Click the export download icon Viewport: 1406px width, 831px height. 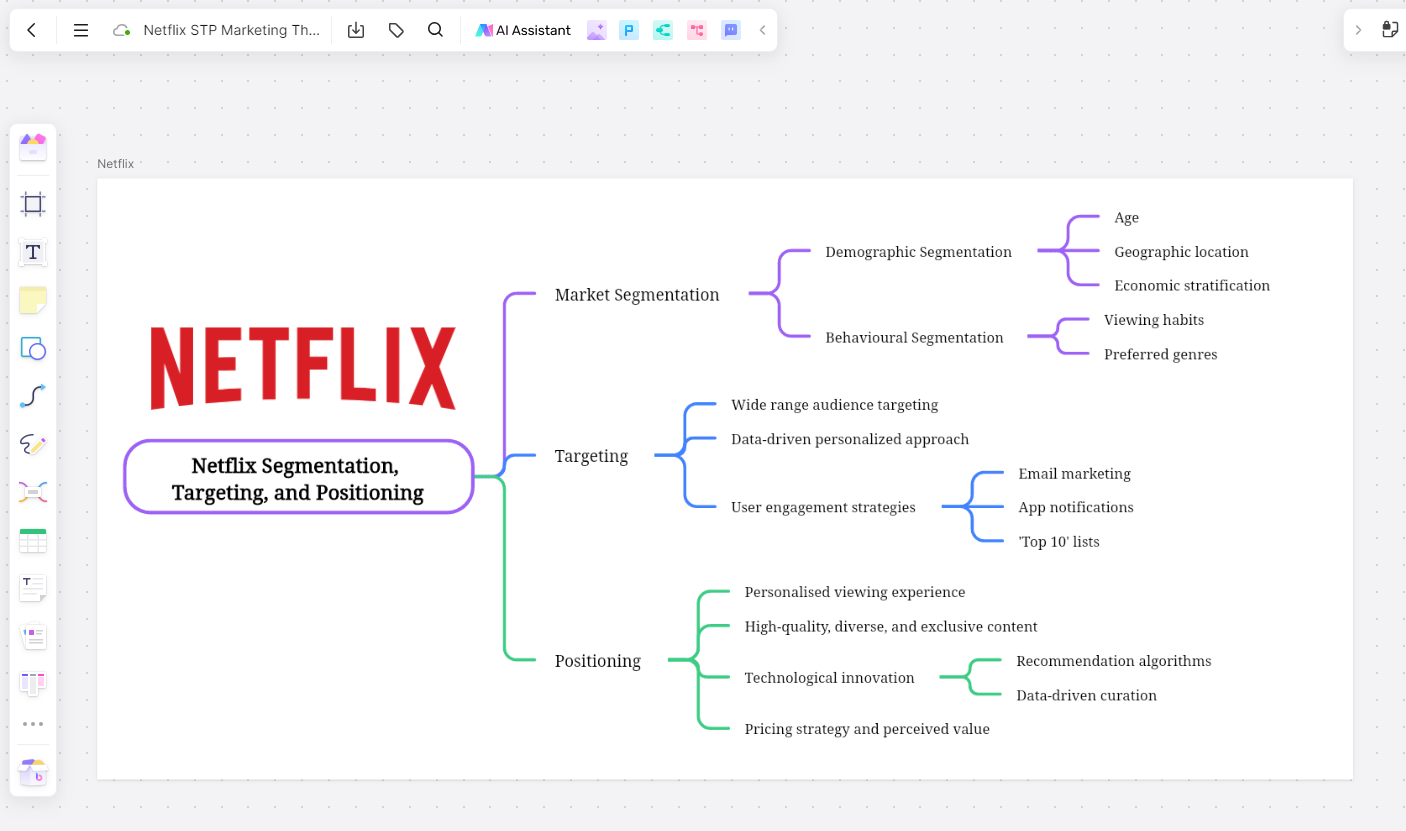click(356, 30)
